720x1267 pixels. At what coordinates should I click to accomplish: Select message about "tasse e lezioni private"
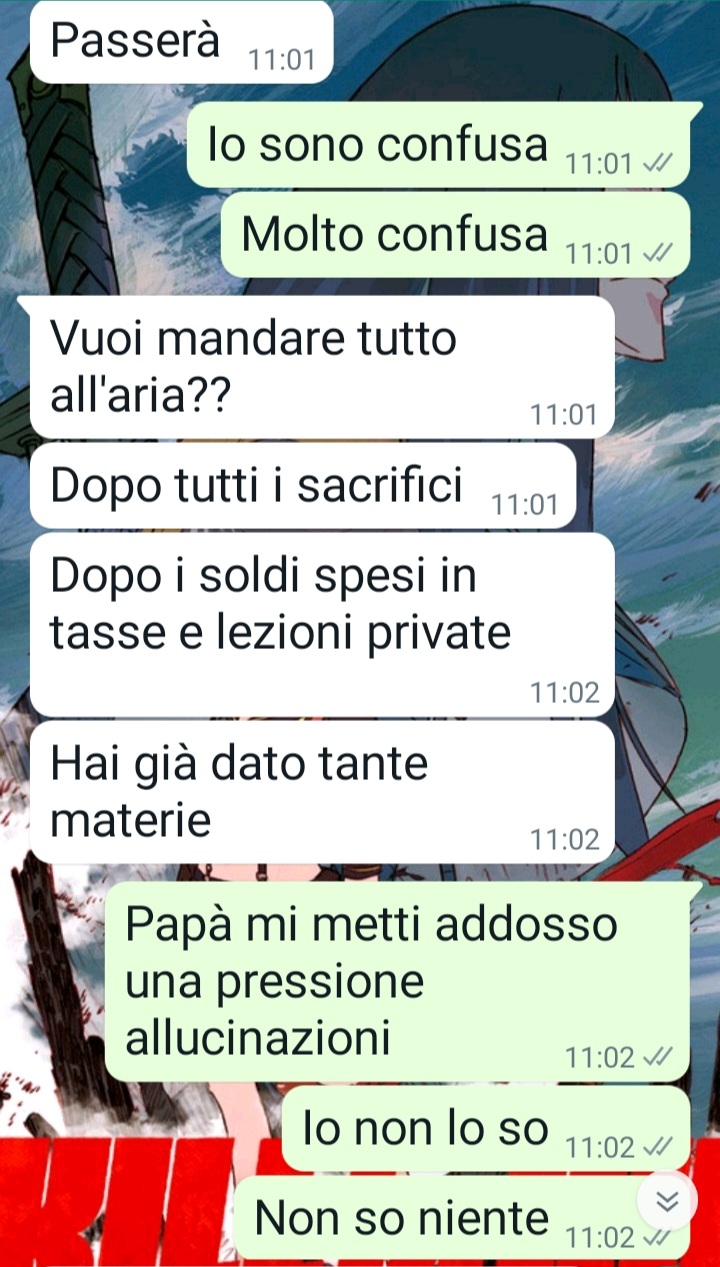pyautogui.click(x=322, y=624)
